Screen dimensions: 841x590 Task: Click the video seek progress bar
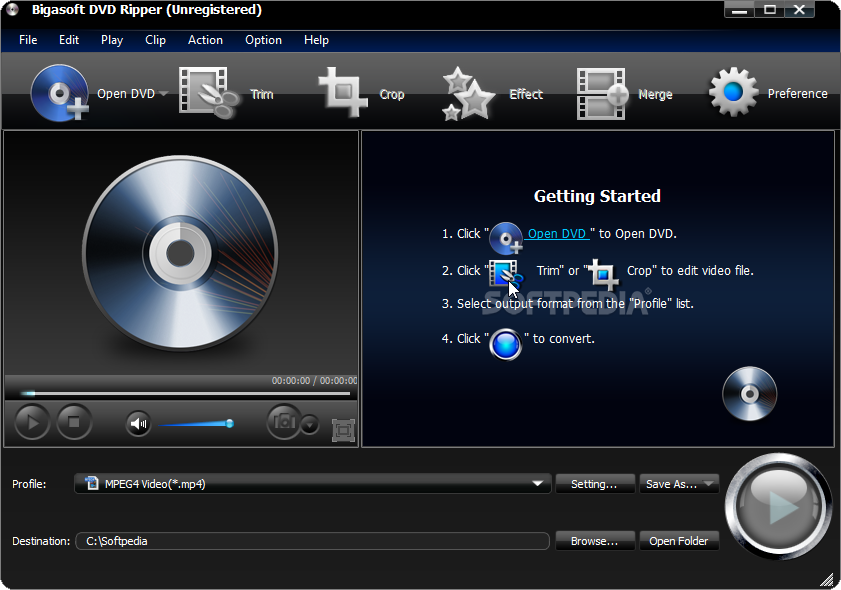pyautogui.click(x=185, y=394)
